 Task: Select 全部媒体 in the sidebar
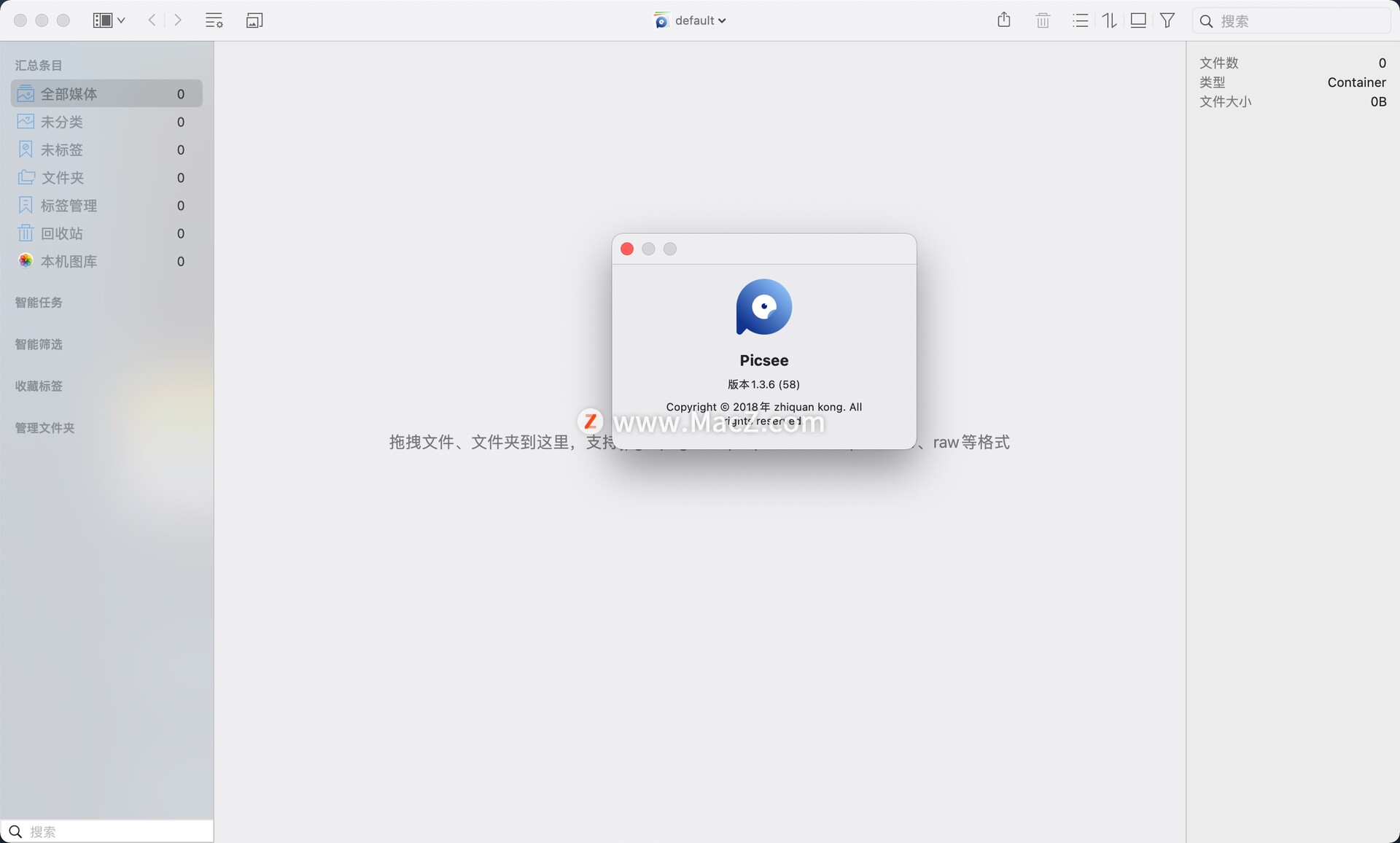tap(106, 93)
